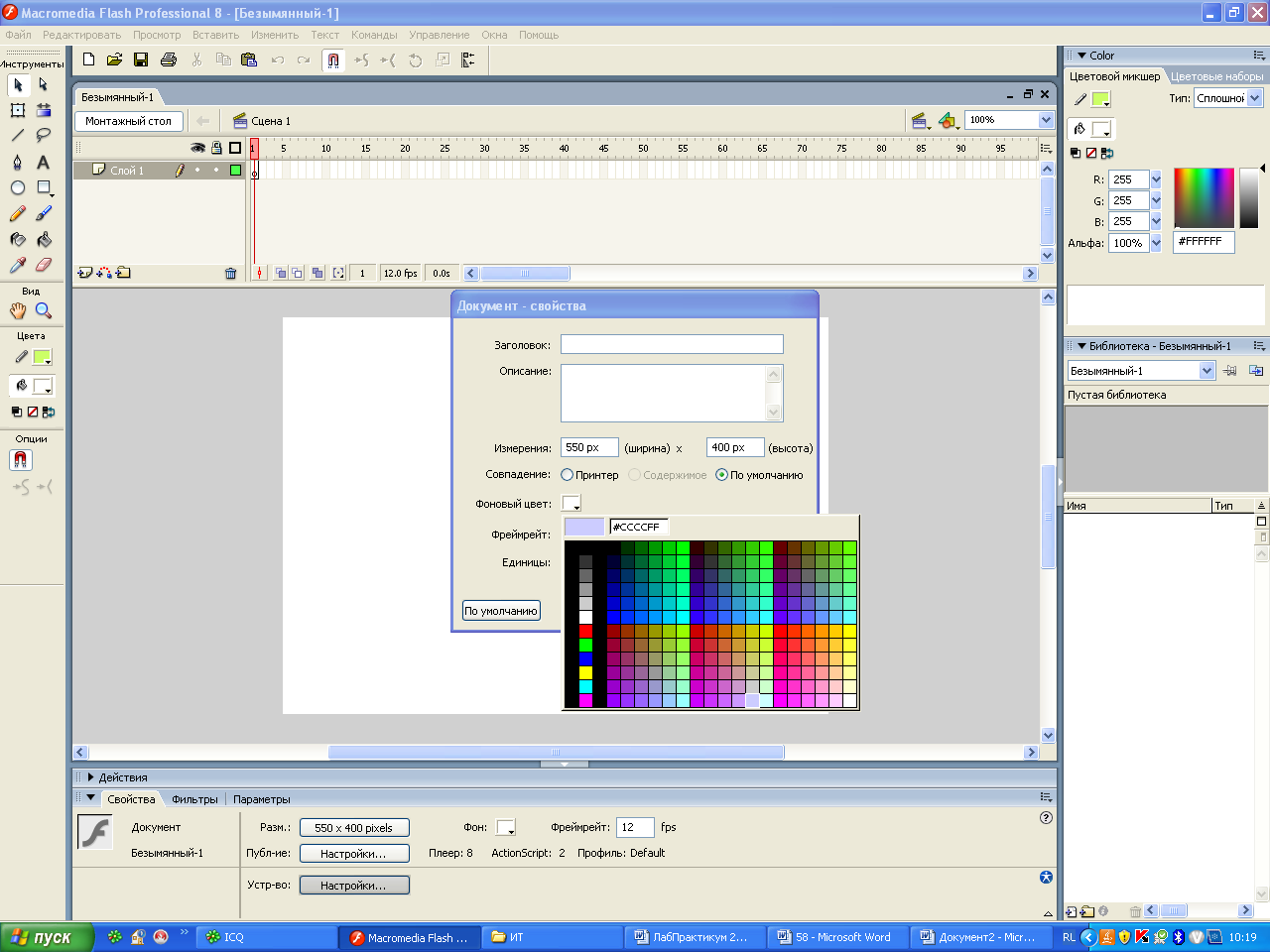Open the Edit Scene clapperboard menu
The width and height of the screenshot is (1270, 952).
click(921, 121)
